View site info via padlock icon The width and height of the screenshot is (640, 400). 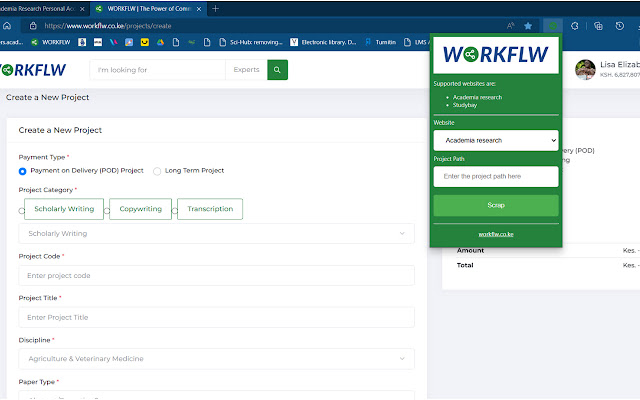pos(33,26)
